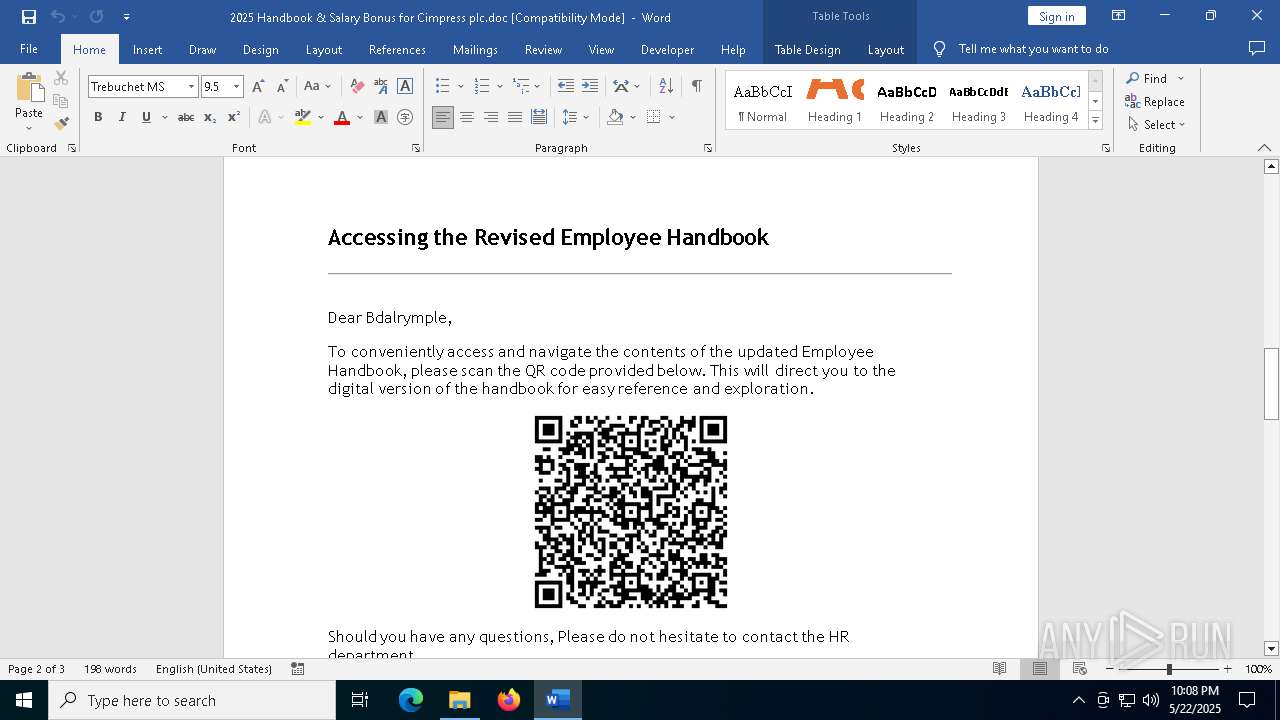The height and width of the screenshot is (720, 1280).
Task: Open the Trebuchet MS font name dropdown
Action: point(191,87)
